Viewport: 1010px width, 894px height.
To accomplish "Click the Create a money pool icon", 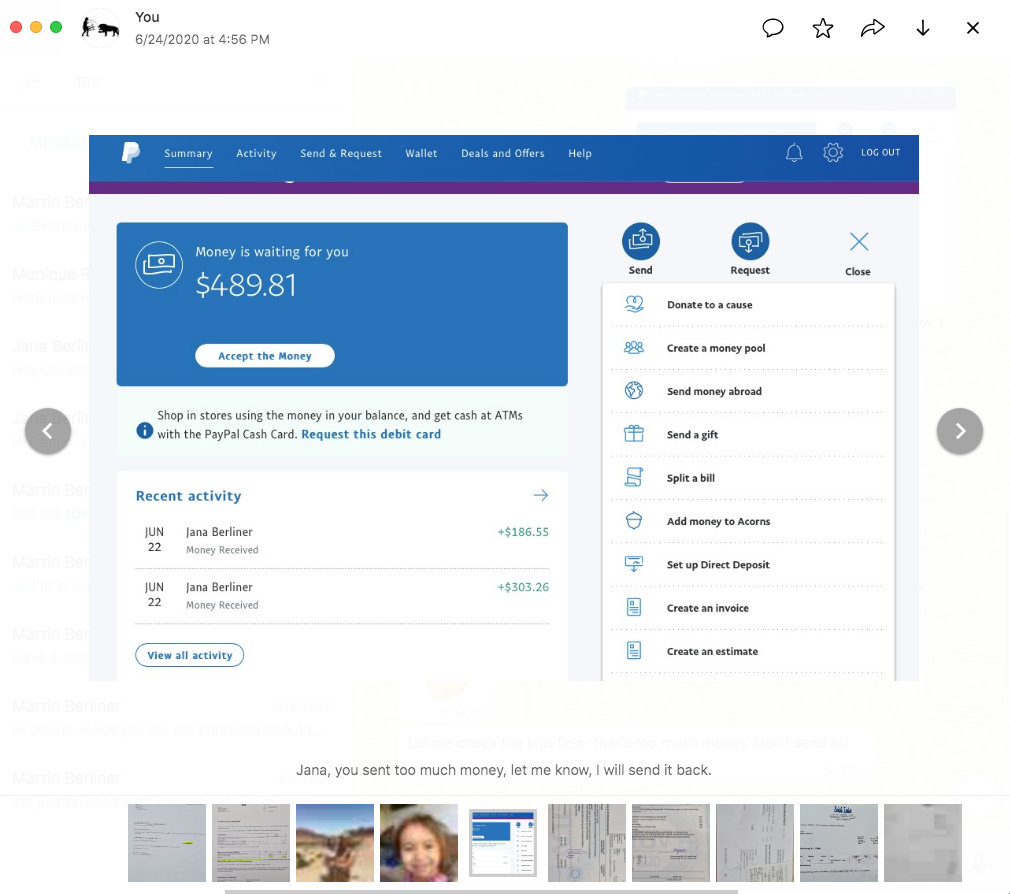I will (634, 348).
